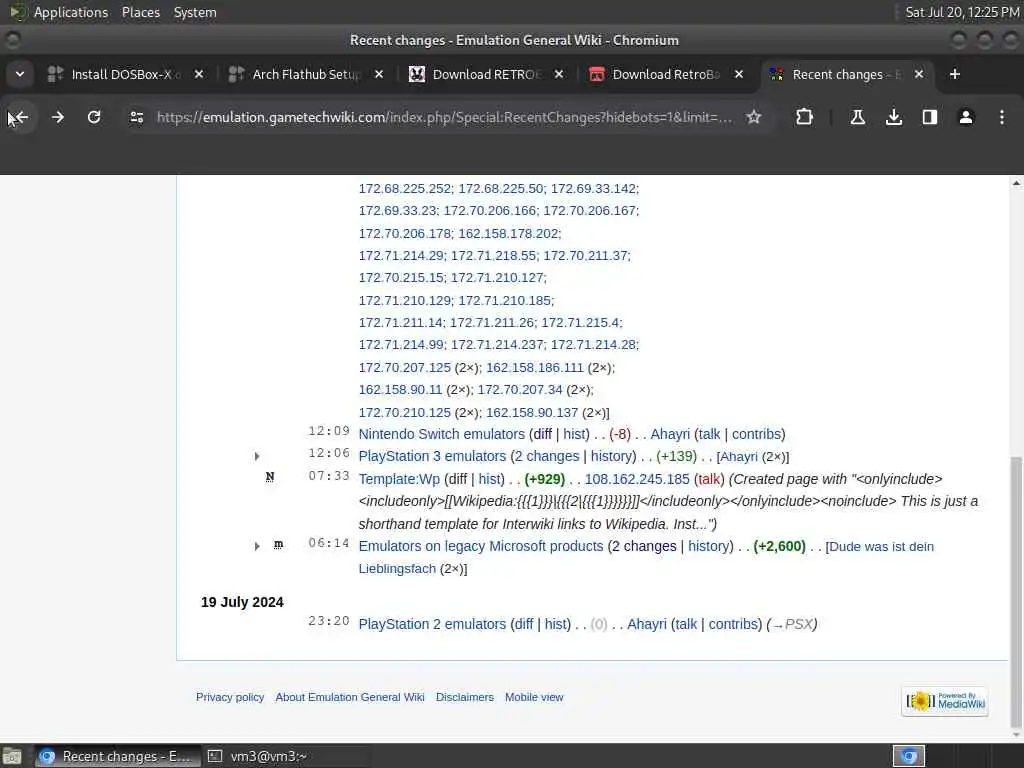The width and height of the screenshot is (1024, 768).
Task: Open PlayStation 2 emulators page link
Action: (432, 624)
